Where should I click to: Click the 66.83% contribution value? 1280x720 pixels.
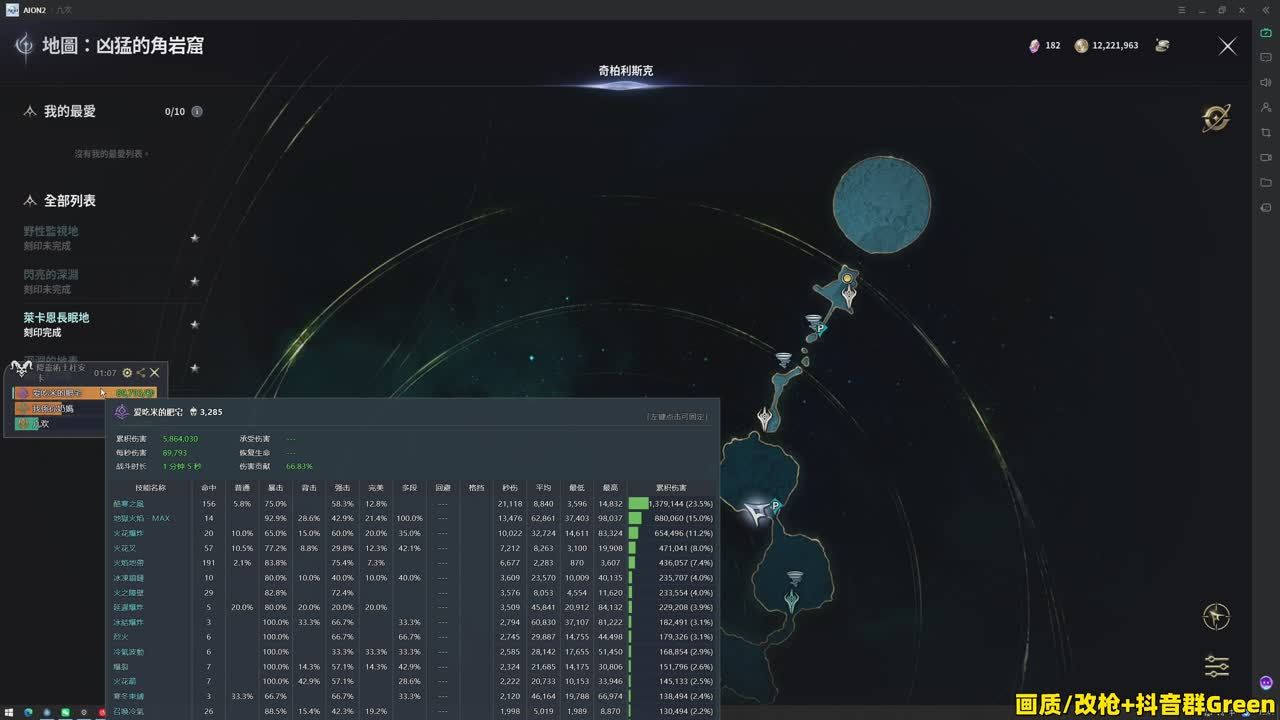(x=299, y=467)
